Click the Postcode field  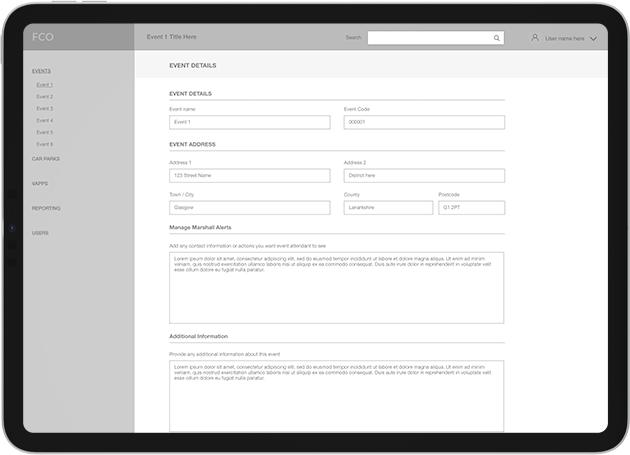click(x=471, y=208)
